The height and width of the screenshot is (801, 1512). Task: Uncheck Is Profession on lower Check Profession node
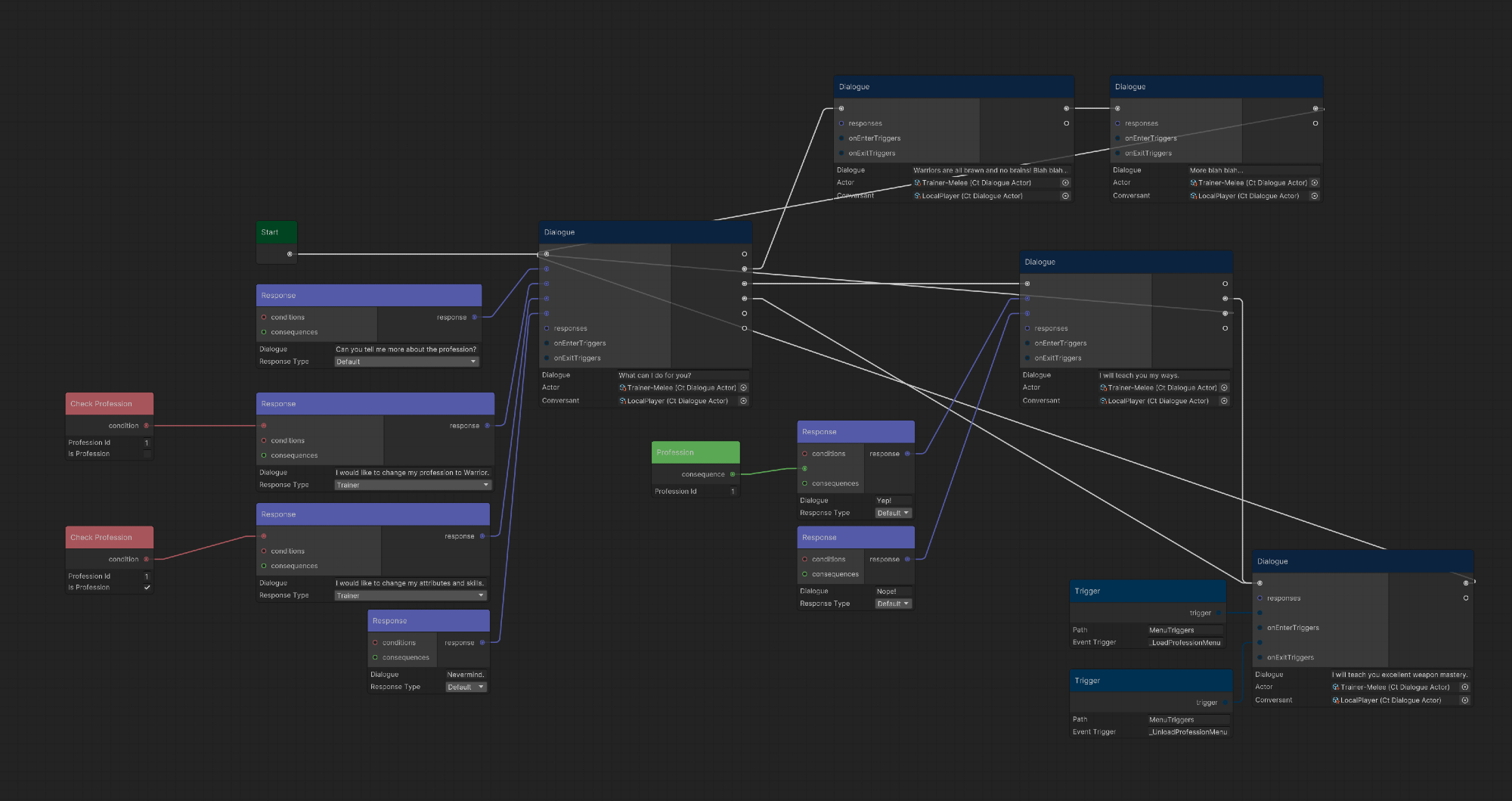tap(147, 588)
